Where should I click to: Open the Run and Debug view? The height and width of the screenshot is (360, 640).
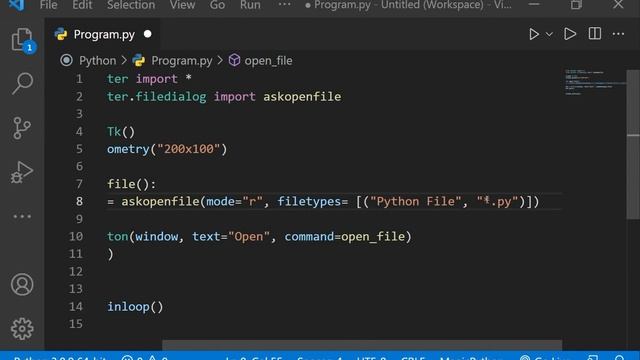click(x=22, y=172)
